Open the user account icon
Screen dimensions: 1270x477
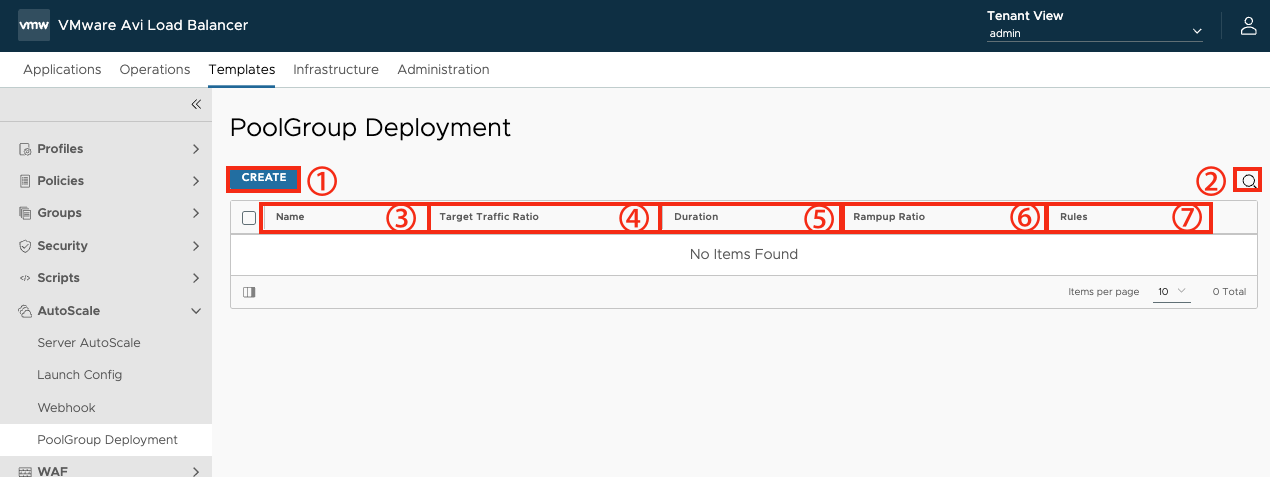(x=1248, y=26)
